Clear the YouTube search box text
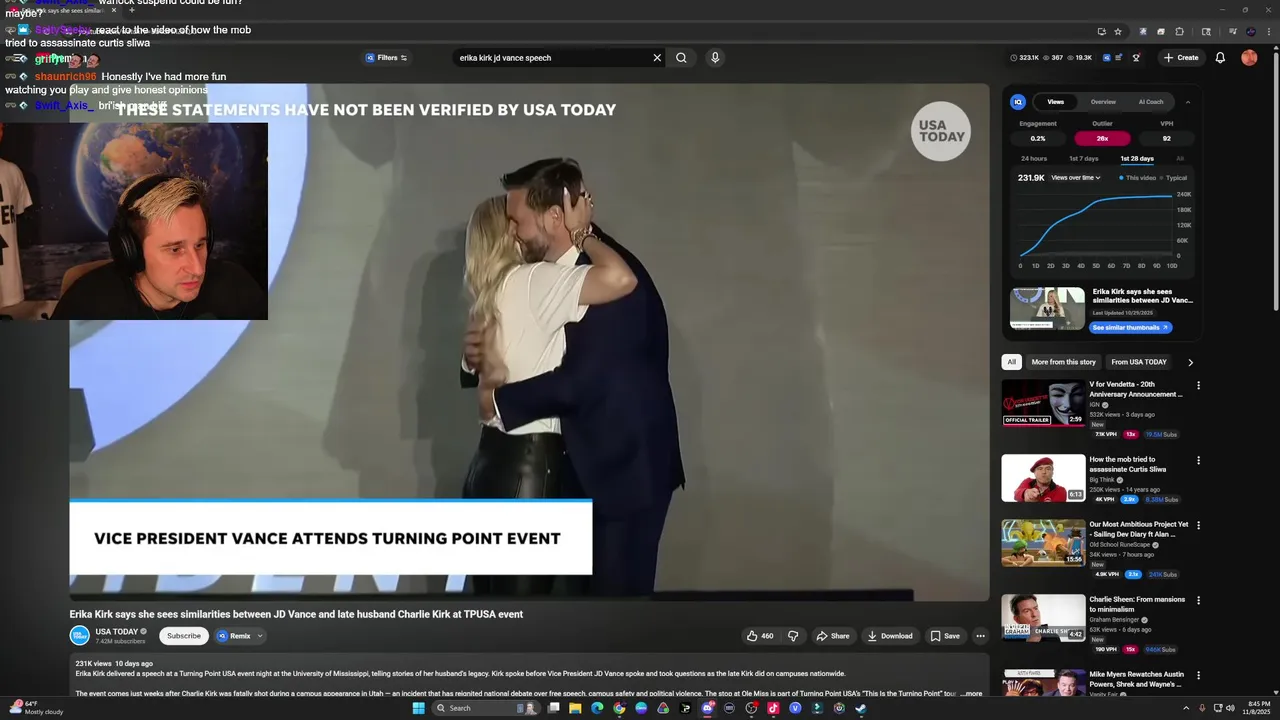The image size is (1280, 720). pos(657,58)
